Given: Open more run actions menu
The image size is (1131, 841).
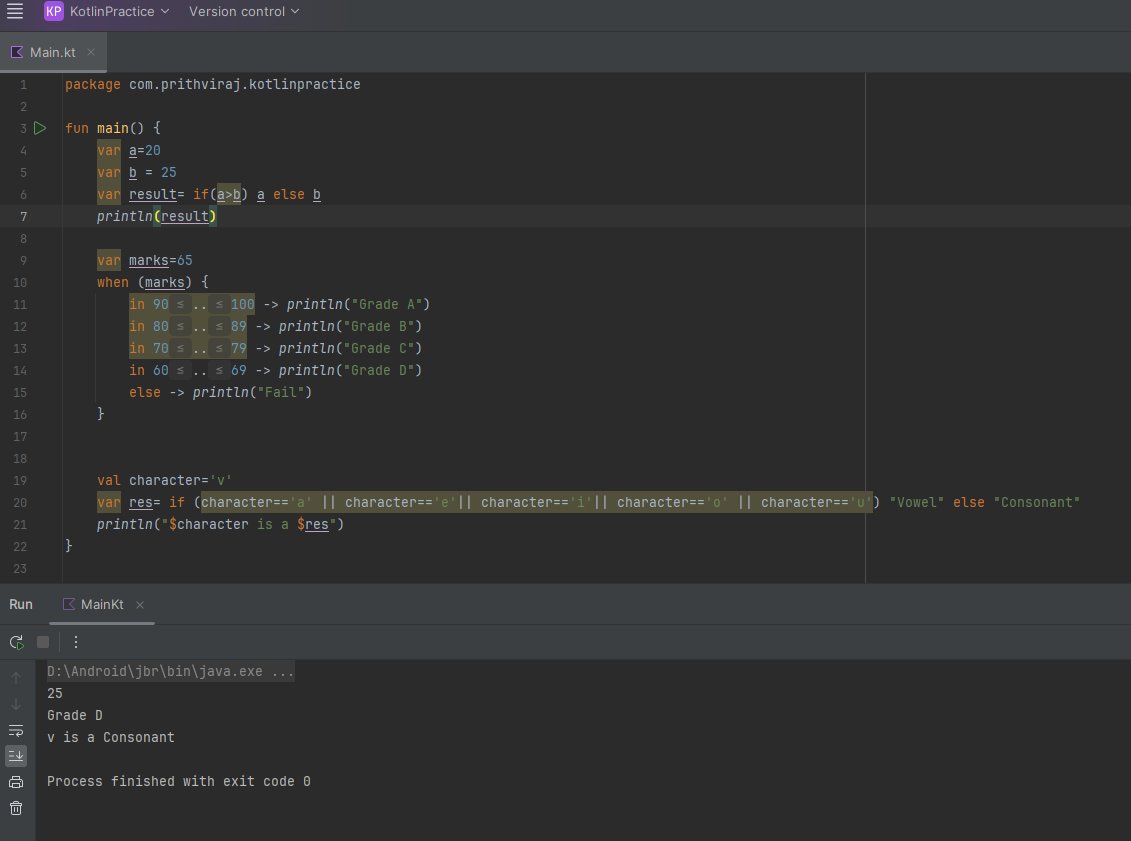Looking at the screenshot, I should point(76,642).
